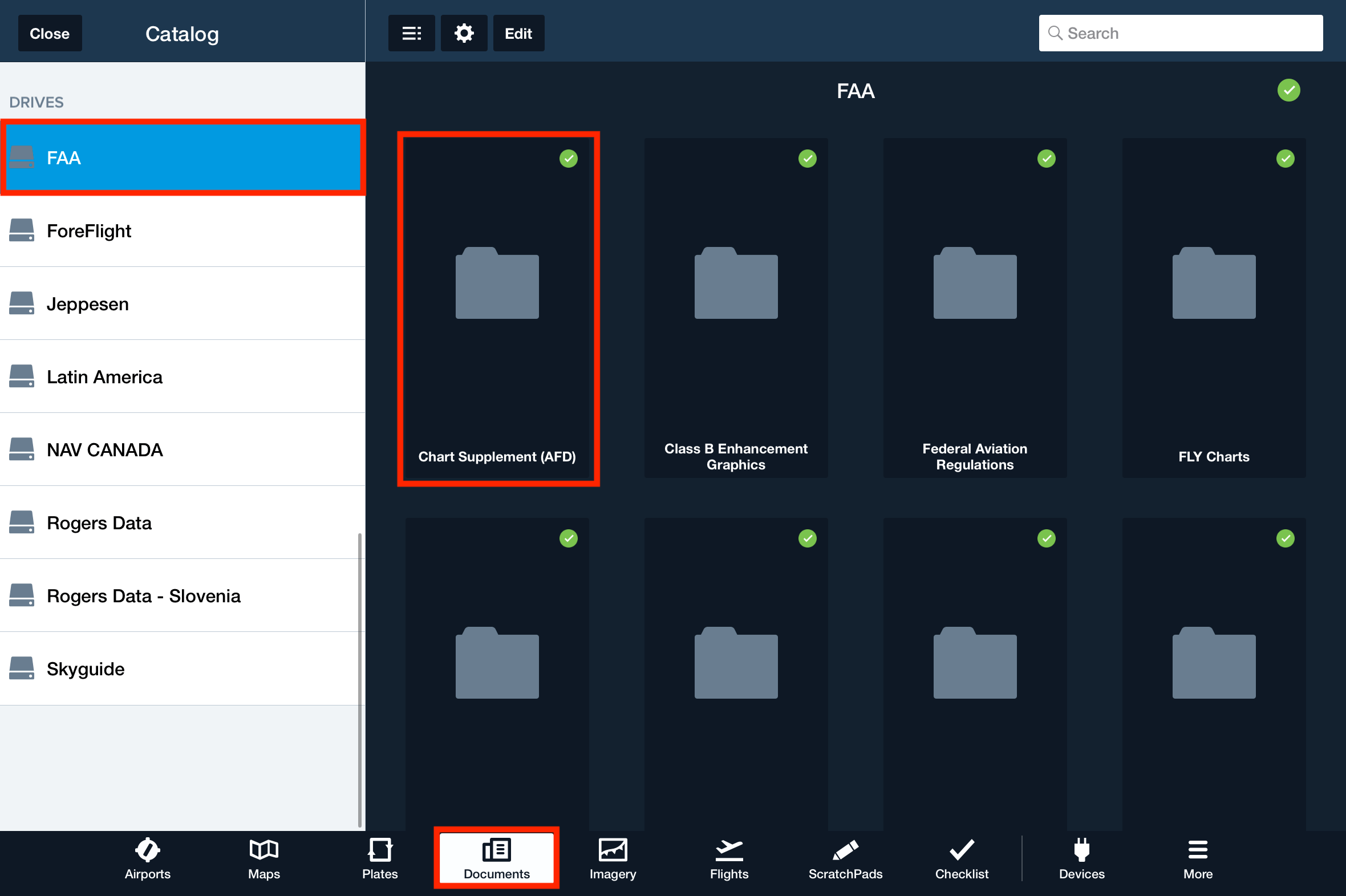1346x896 pixels.
Task: Open the Devices tab
Action: (x=1081, y=858)
